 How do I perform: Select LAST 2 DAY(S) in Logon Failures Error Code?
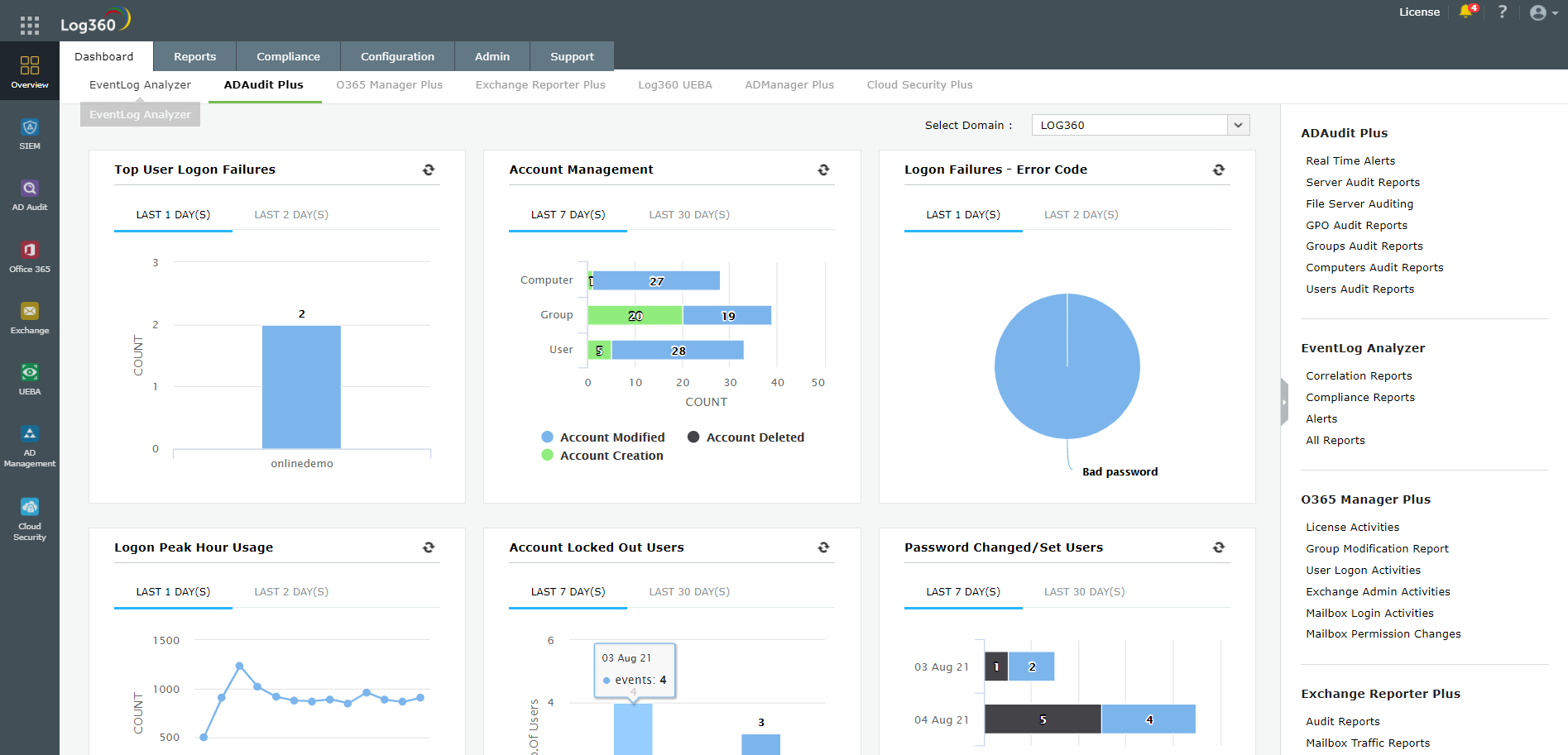coord(1081,214)
